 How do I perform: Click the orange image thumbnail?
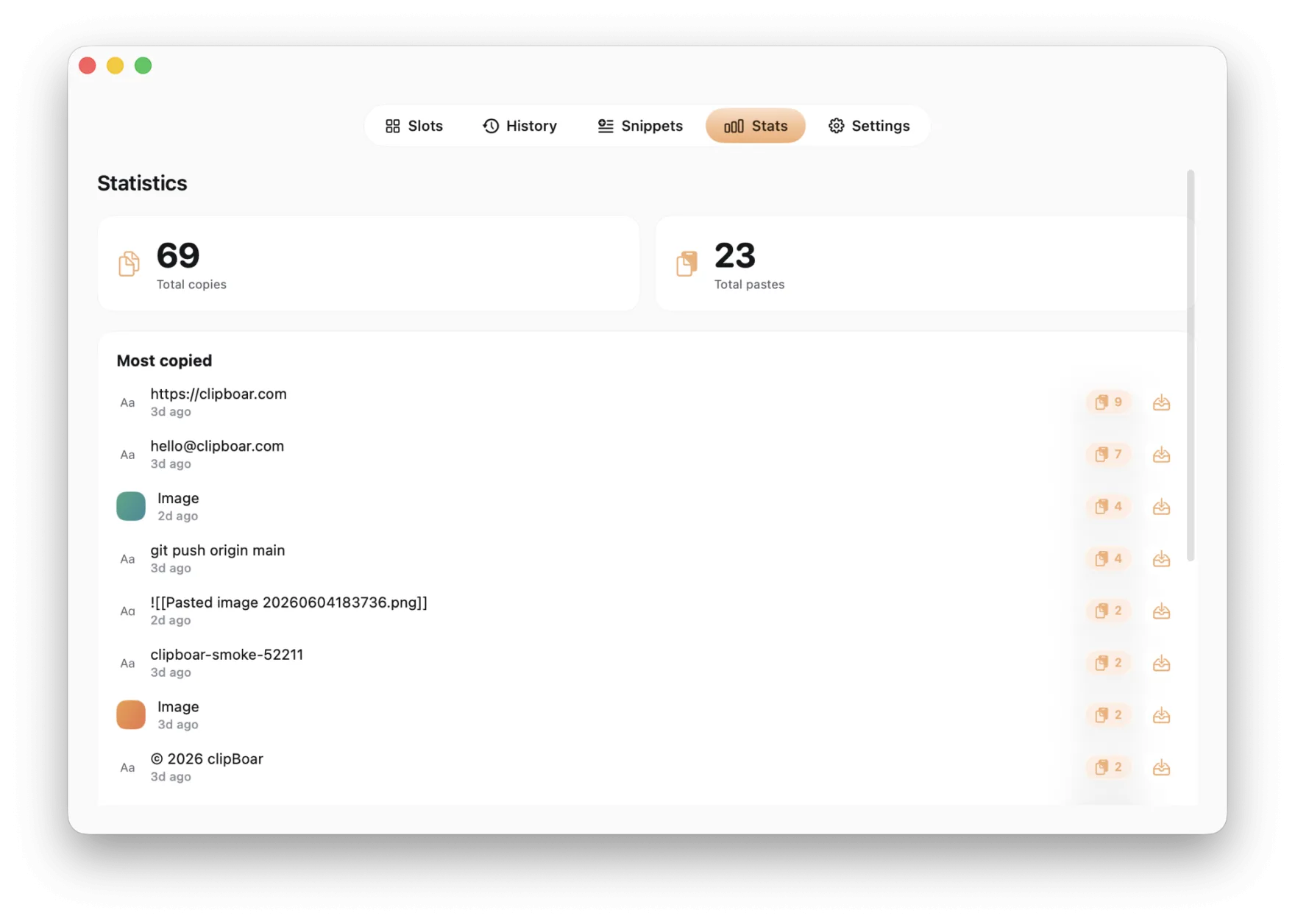(x=131, y=714)
